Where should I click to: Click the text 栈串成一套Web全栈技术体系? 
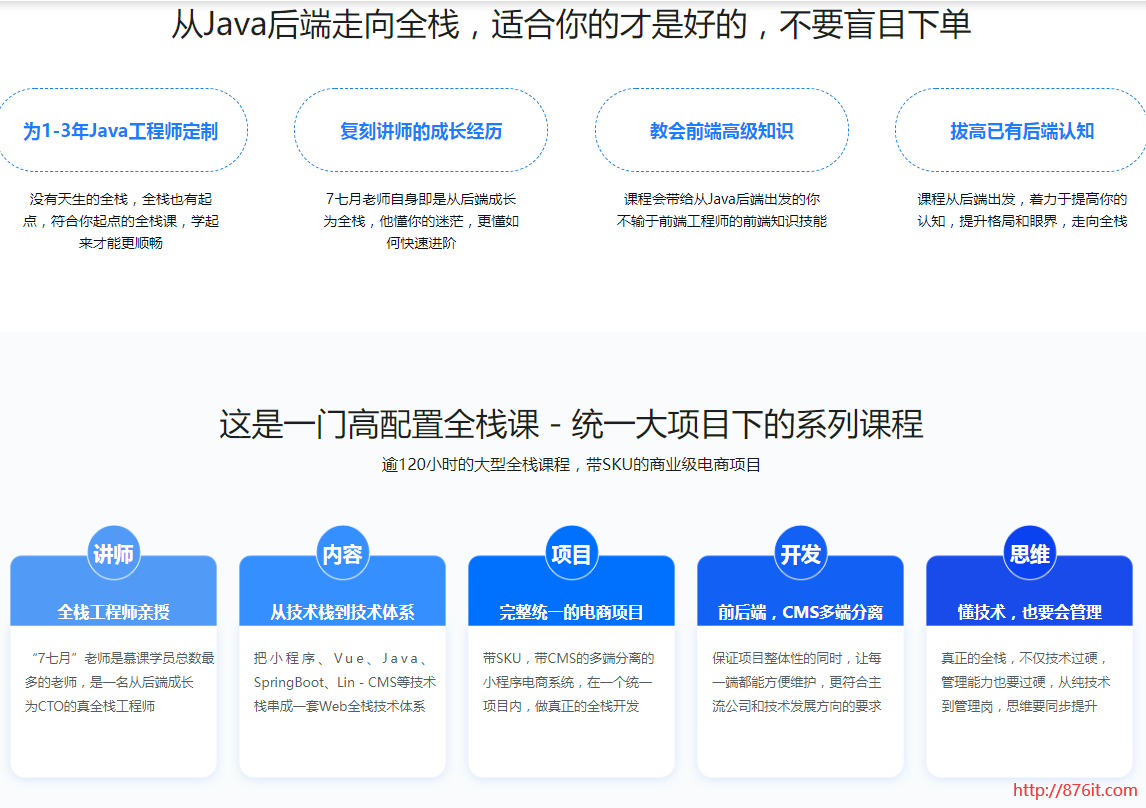click(x=339, y=706)
